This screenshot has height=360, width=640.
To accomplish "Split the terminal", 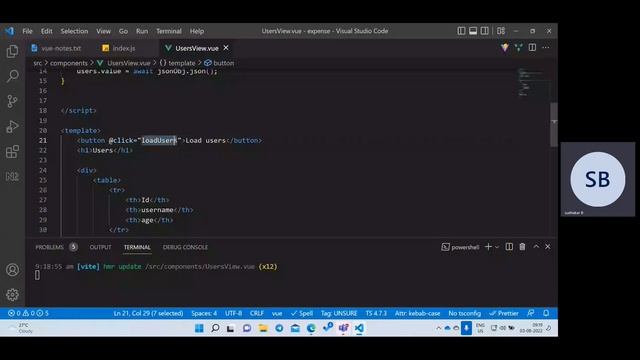I will (x=509, y=247).
